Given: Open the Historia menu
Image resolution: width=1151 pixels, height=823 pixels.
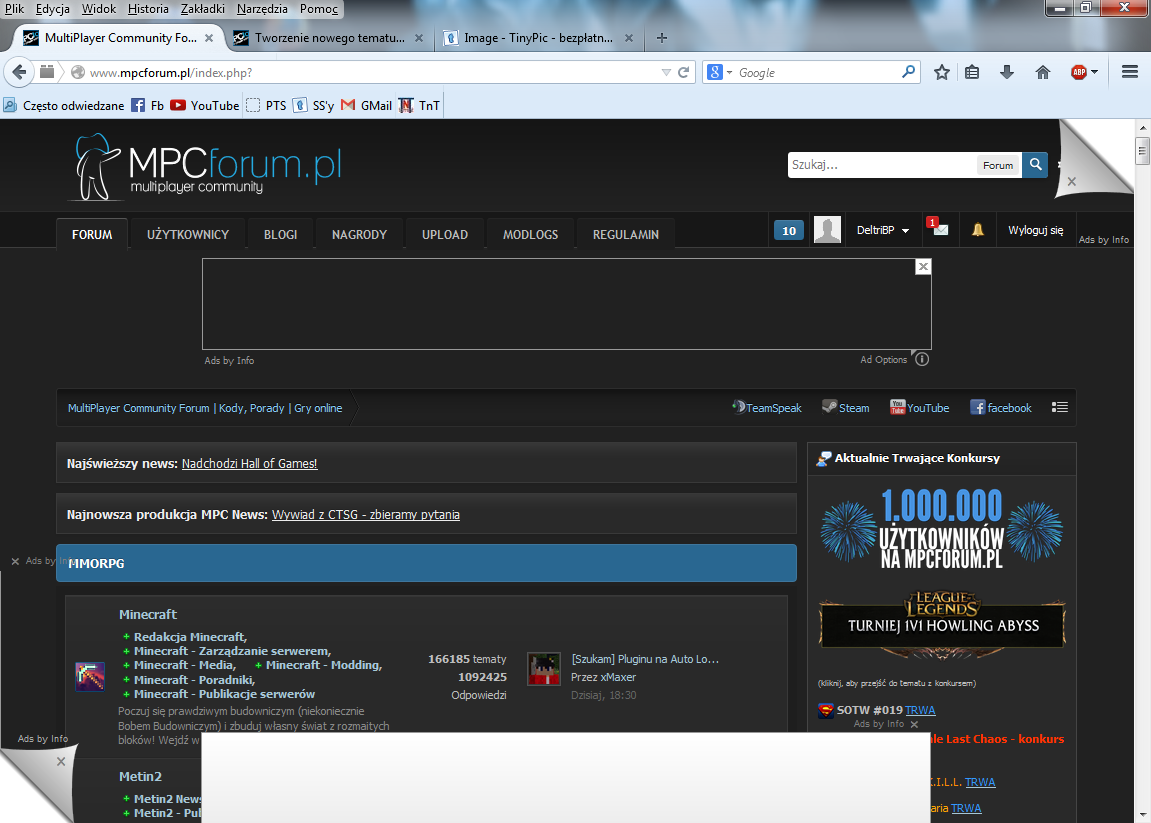Looking at the screenshot, I should point(148,9).
